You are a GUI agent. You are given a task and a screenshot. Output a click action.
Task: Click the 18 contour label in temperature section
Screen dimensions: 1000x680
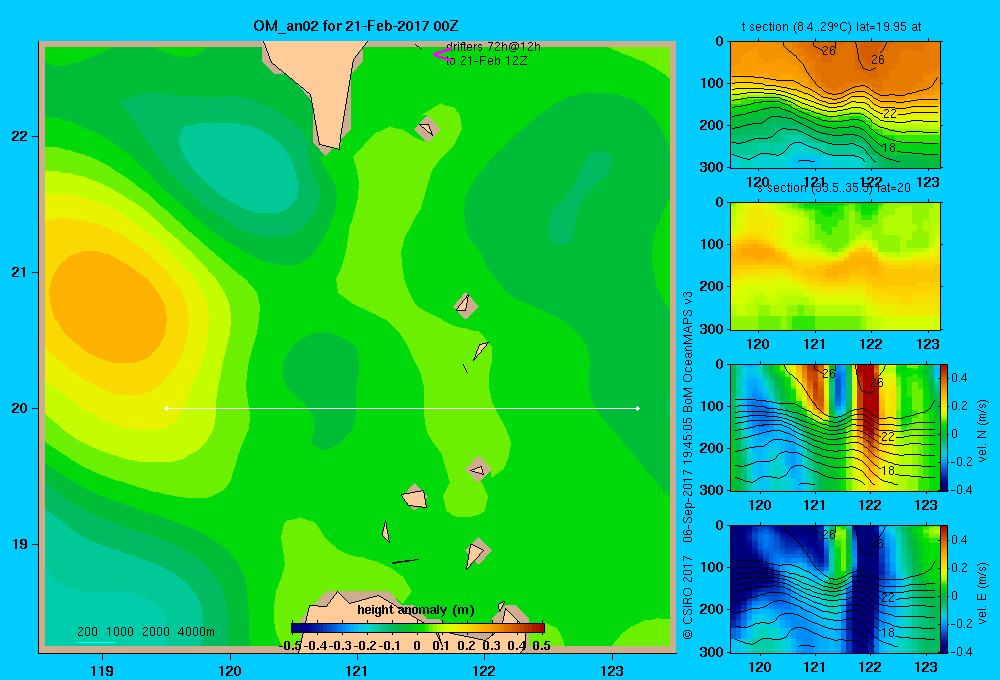click(x=888, y=147)
